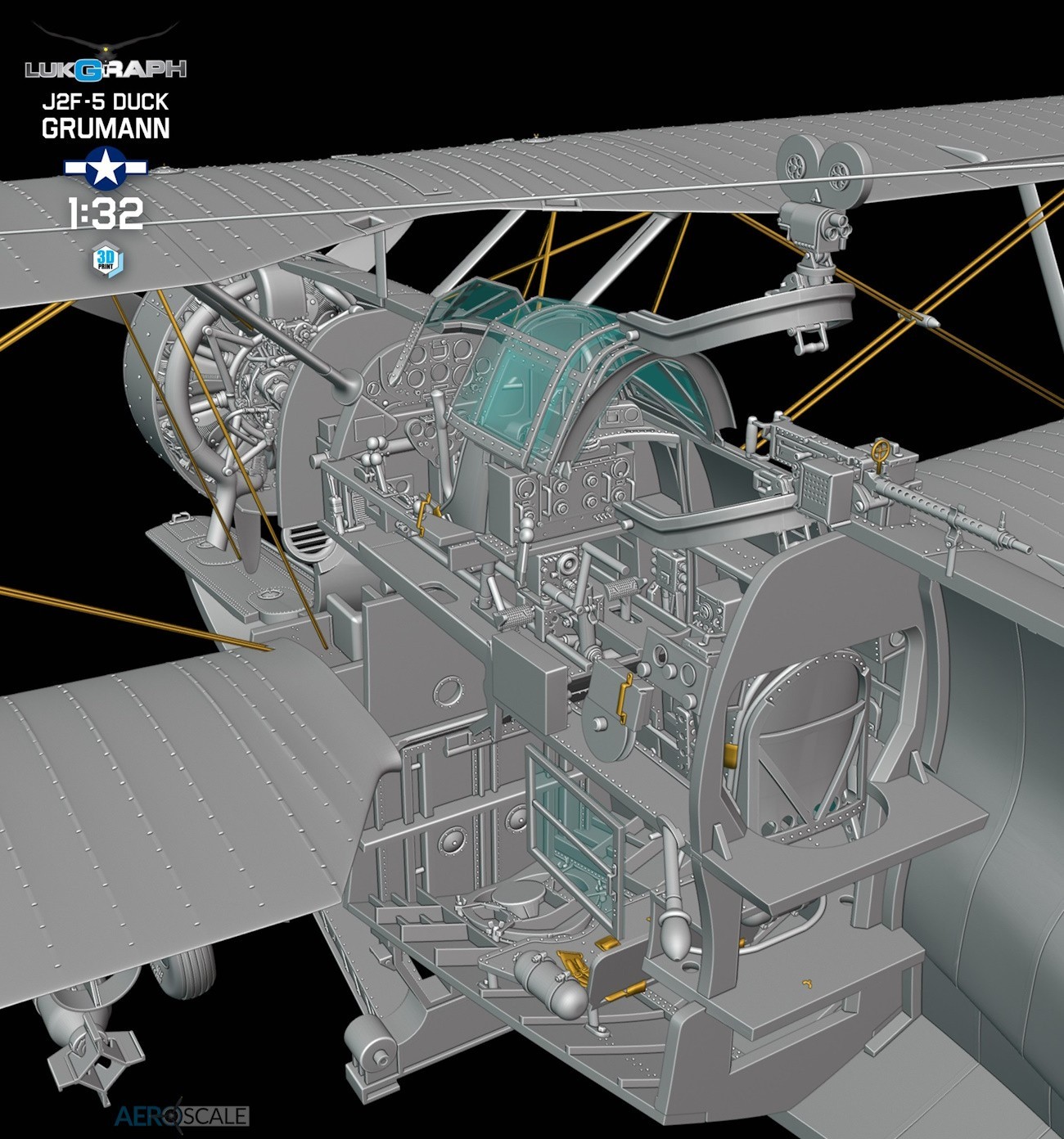Click the blue 3D Print badge
Screen dimensions: 1064x1139
pyautogui.click(x=107, y=260)
